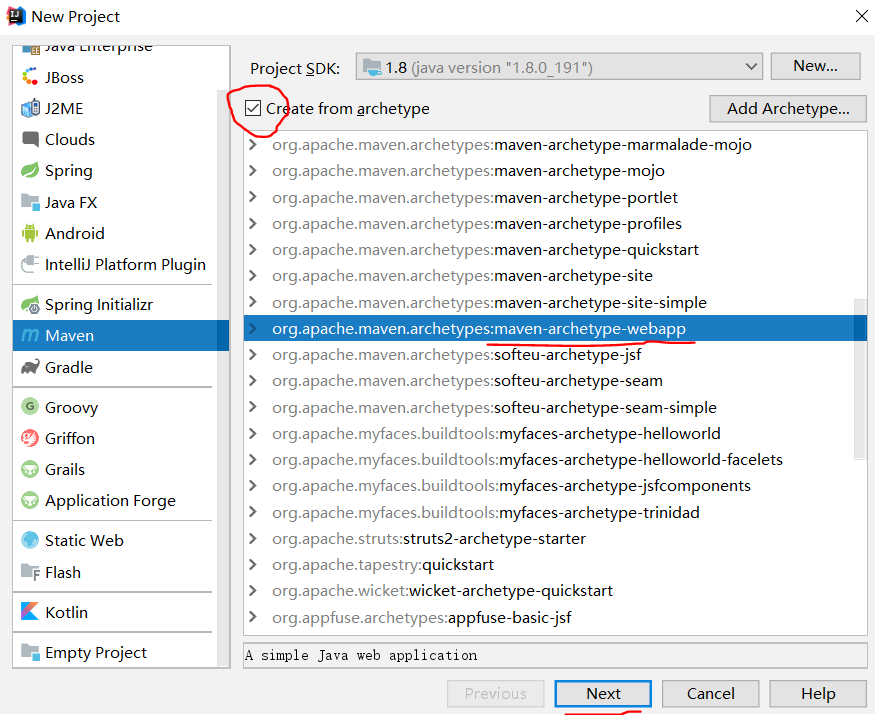Click the Java FX folder icon
875x715 pixels.
pyautogui.click(x=30, y=201)
